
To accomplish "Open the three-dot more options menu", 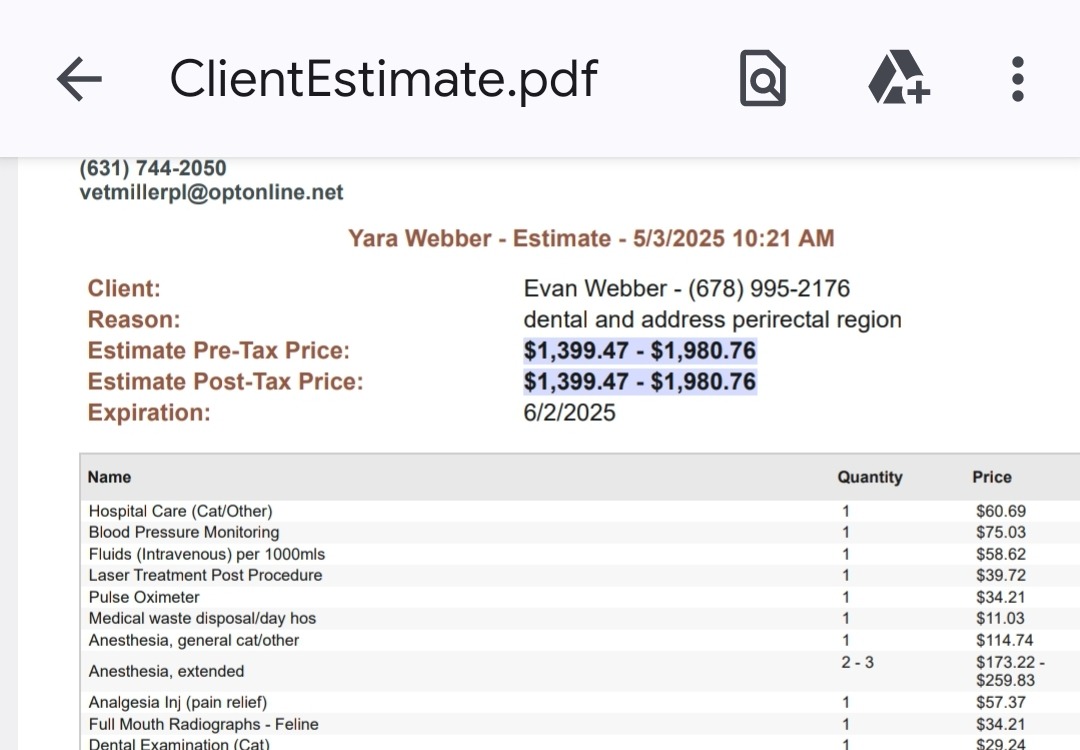I will coord(1017,79).
